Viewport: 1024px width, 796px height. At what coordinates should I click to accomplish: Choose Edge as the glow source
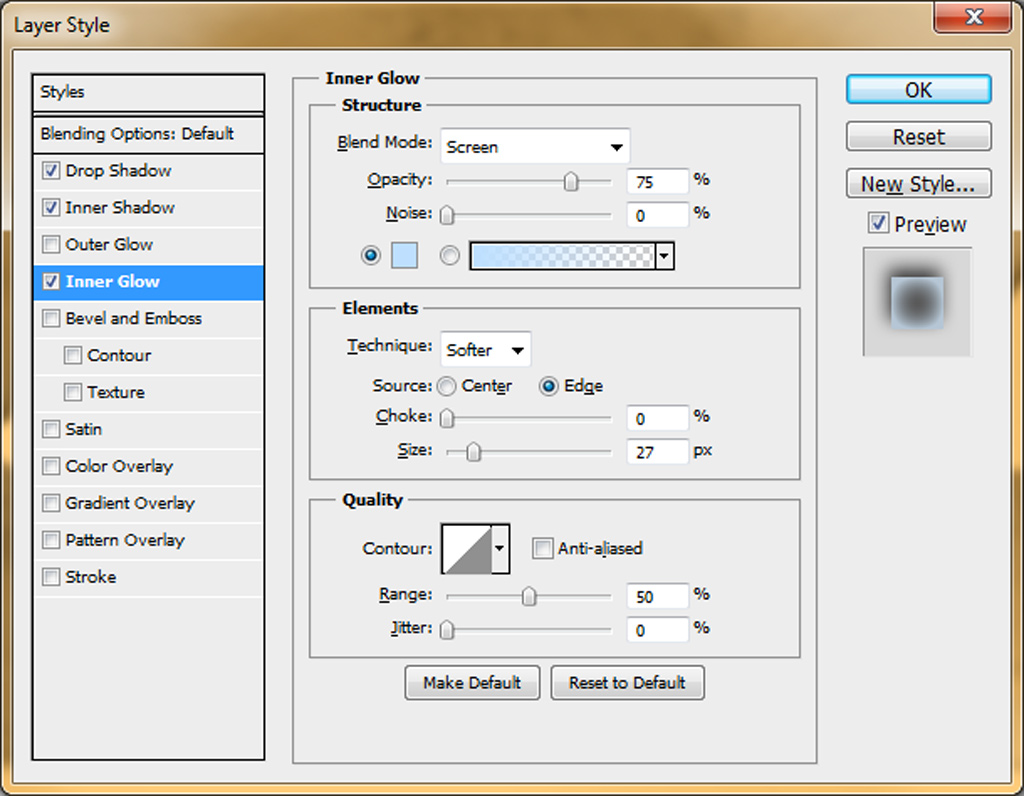(x=549, y=387)
